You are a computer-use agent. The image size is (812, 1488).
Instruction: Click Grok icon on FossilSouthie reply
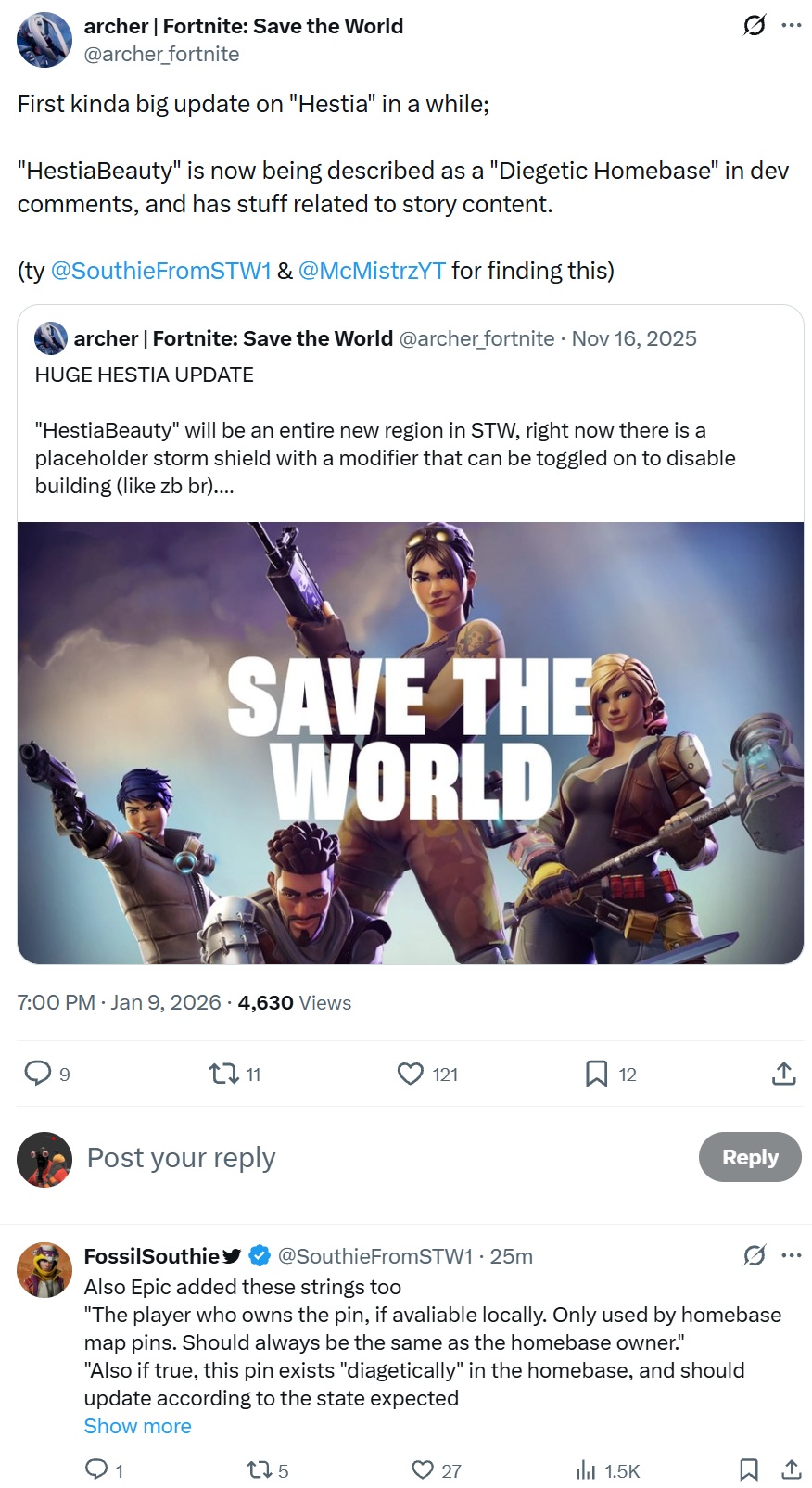pos(755,1255)
